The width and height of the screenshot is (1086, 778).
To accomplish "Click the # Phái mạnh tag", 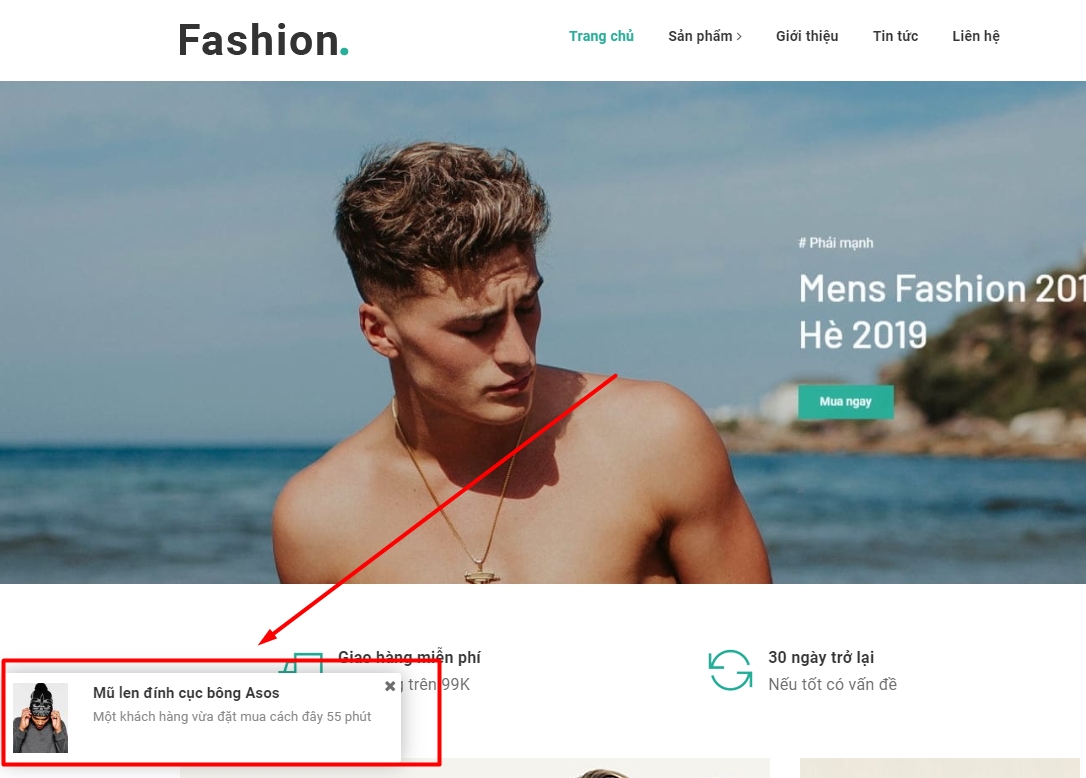I will pos(836,243).
